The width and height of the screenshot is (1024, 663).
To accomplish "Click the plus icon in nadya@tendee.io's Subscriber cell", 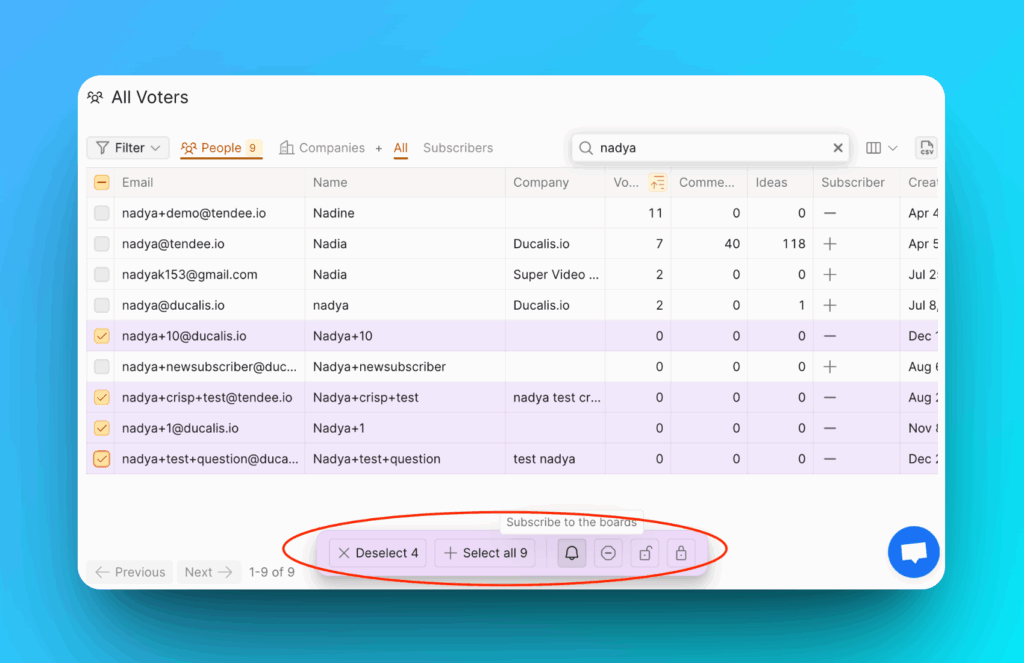I will 830,244.
